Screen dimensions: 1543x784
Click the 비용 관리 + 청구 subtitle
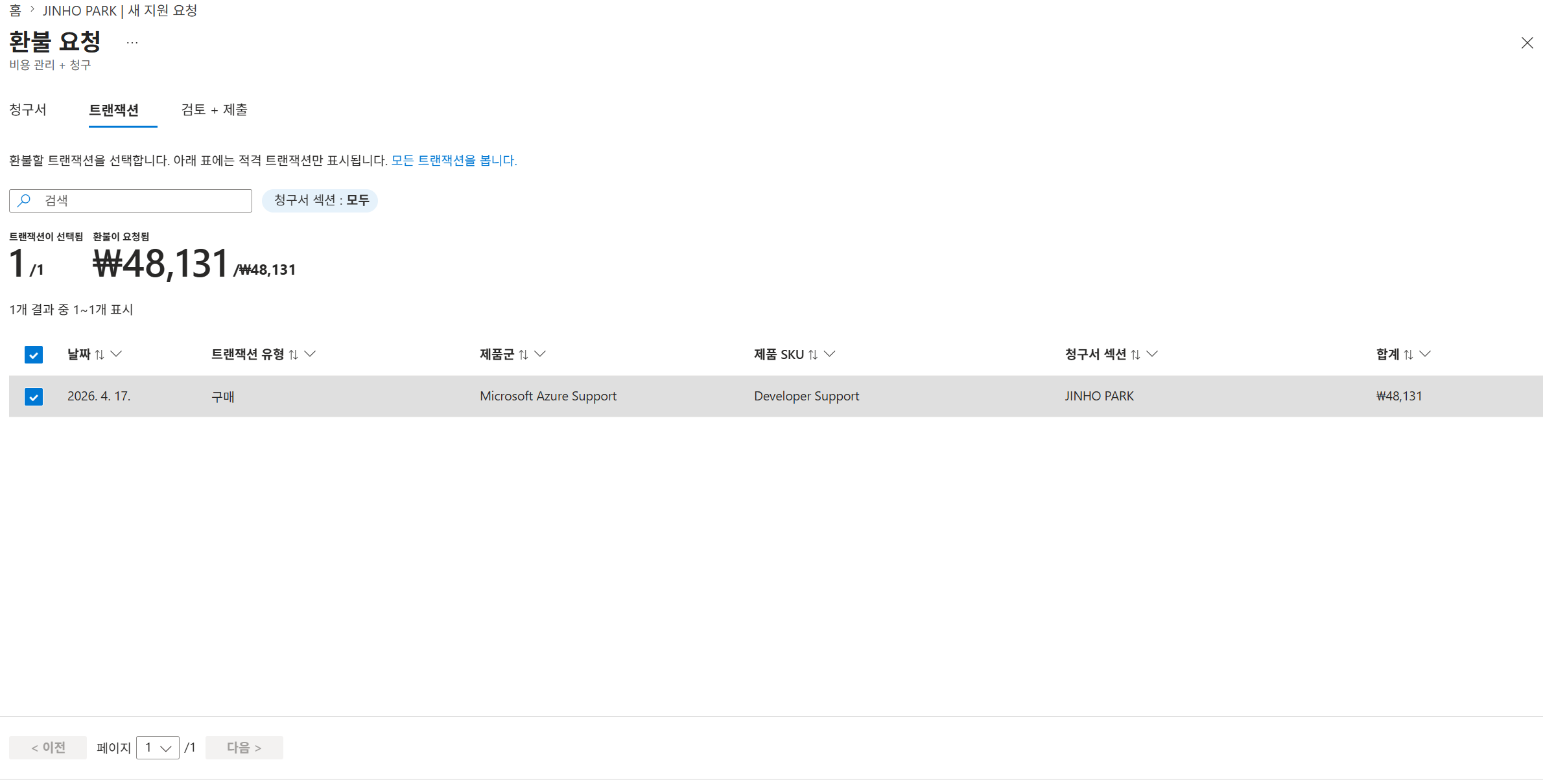[x=50, y=65]
